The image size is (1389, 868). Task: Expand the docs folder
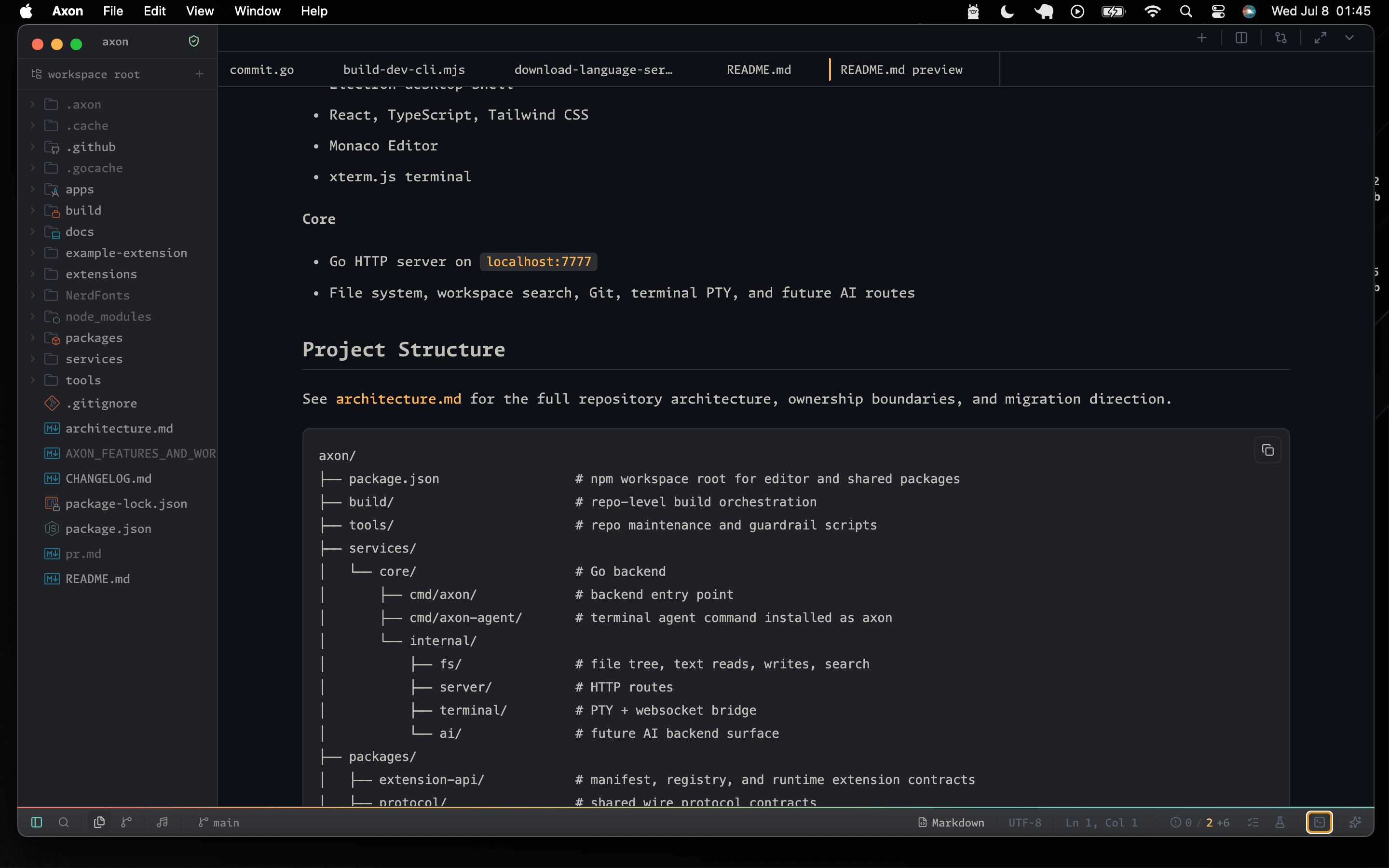[33, 232]
